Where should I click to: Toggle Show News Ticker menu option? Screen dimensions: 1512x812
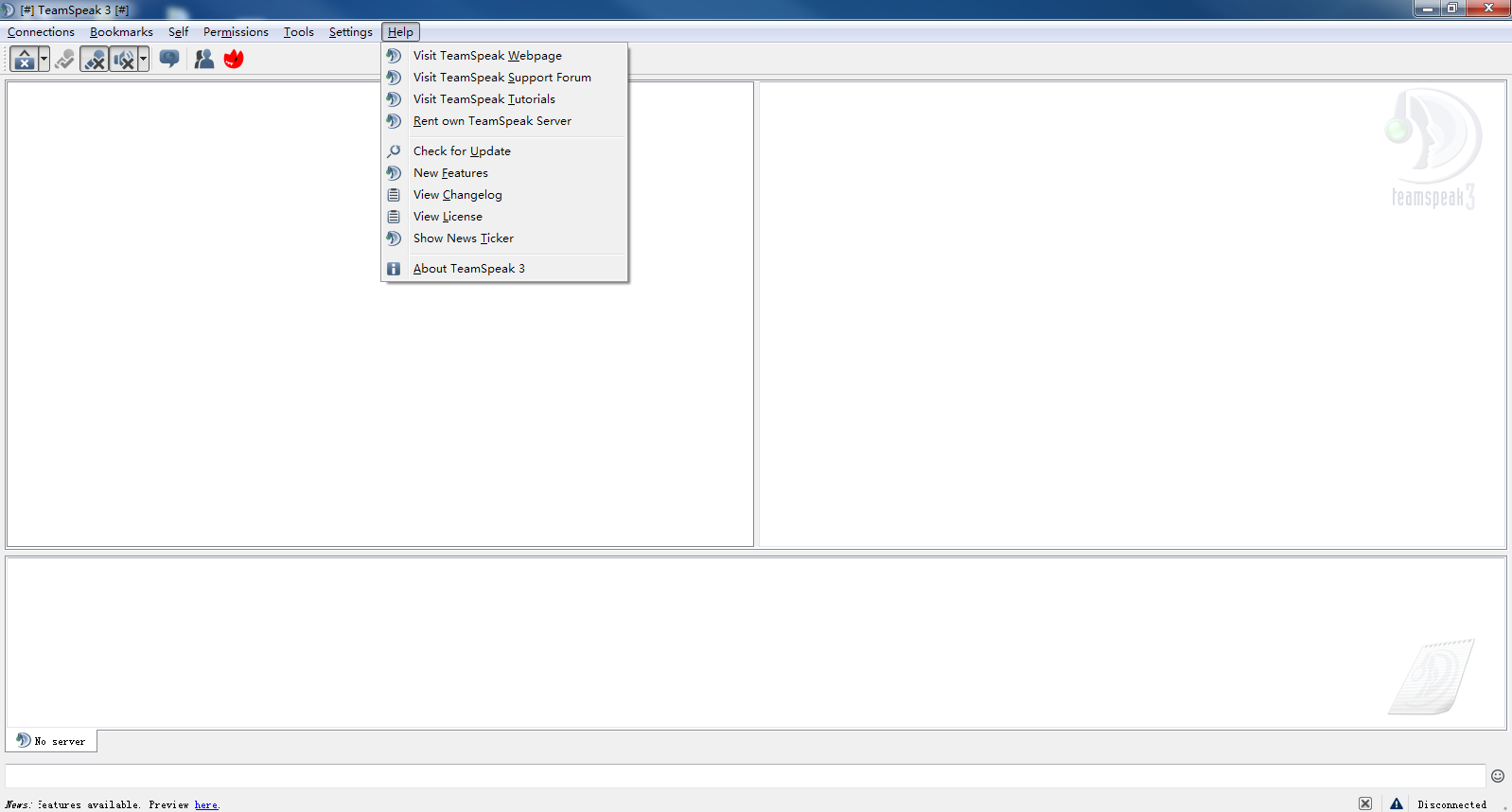pyautogui.click(x=463, y=238)
